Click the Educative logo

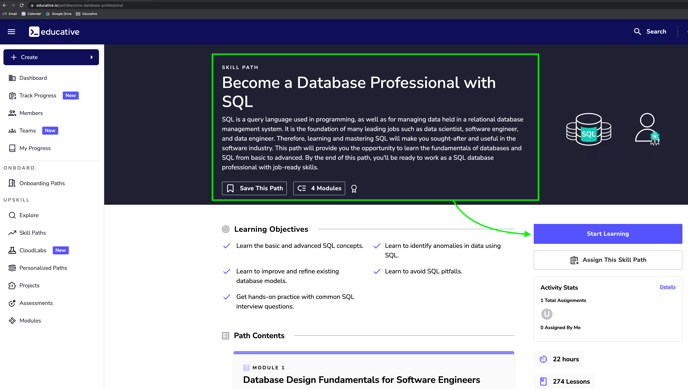coord(54,32)
